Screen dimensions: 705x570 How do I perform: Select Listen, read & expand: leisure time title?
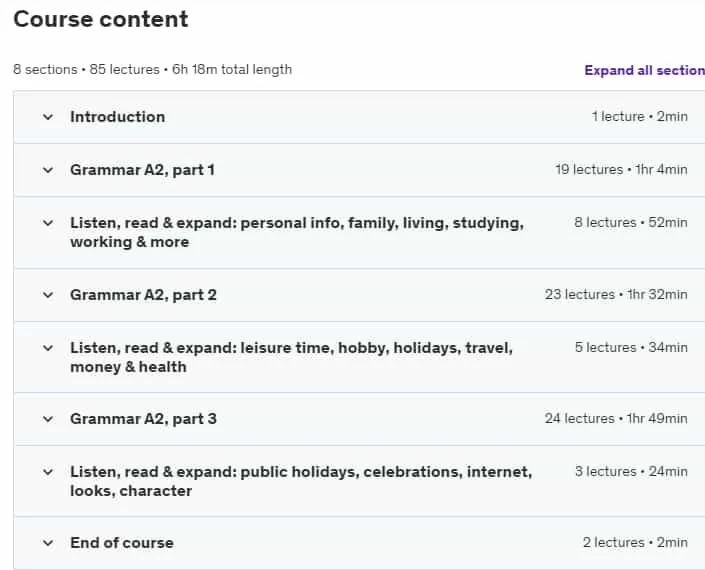point(292,357)
